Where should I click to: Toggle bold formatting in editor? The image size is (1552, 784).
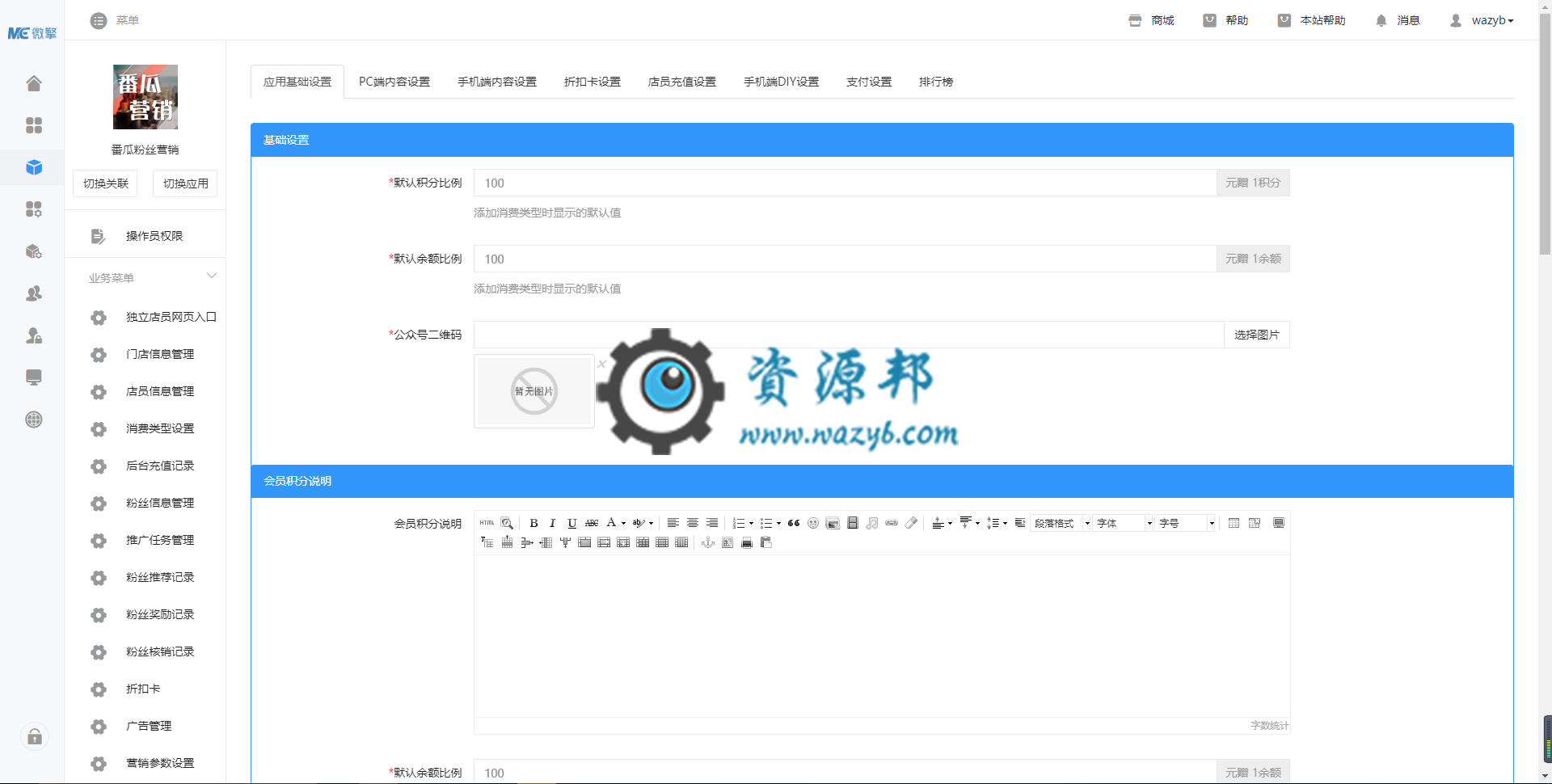tap(533, 523)
